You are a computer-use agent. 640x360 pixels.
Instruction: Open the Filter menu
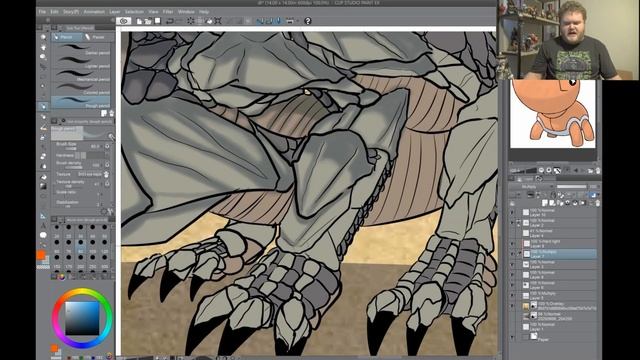168,12
